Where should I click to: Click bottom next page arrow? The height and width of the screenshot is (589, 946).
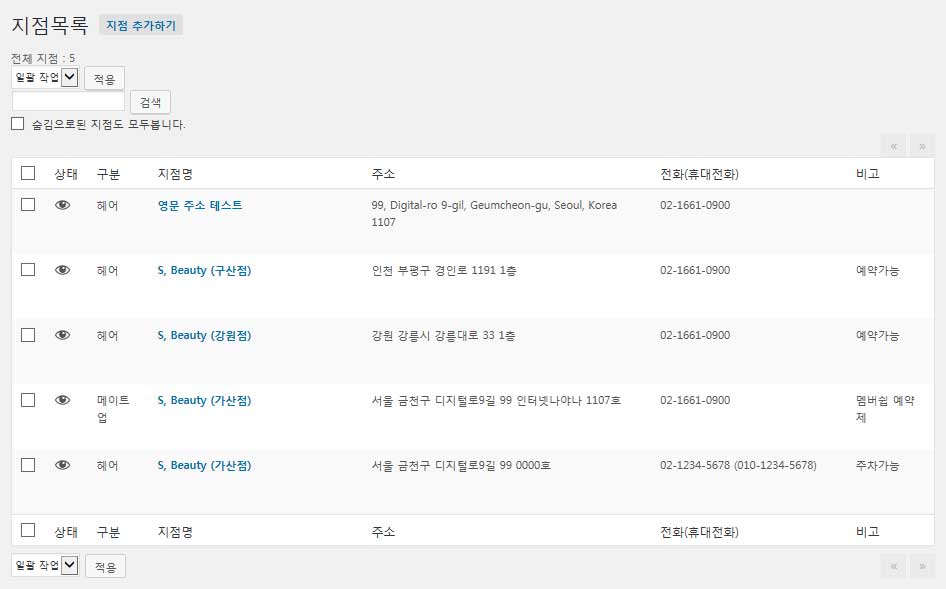pyautogui.click(x=922, y=566)
